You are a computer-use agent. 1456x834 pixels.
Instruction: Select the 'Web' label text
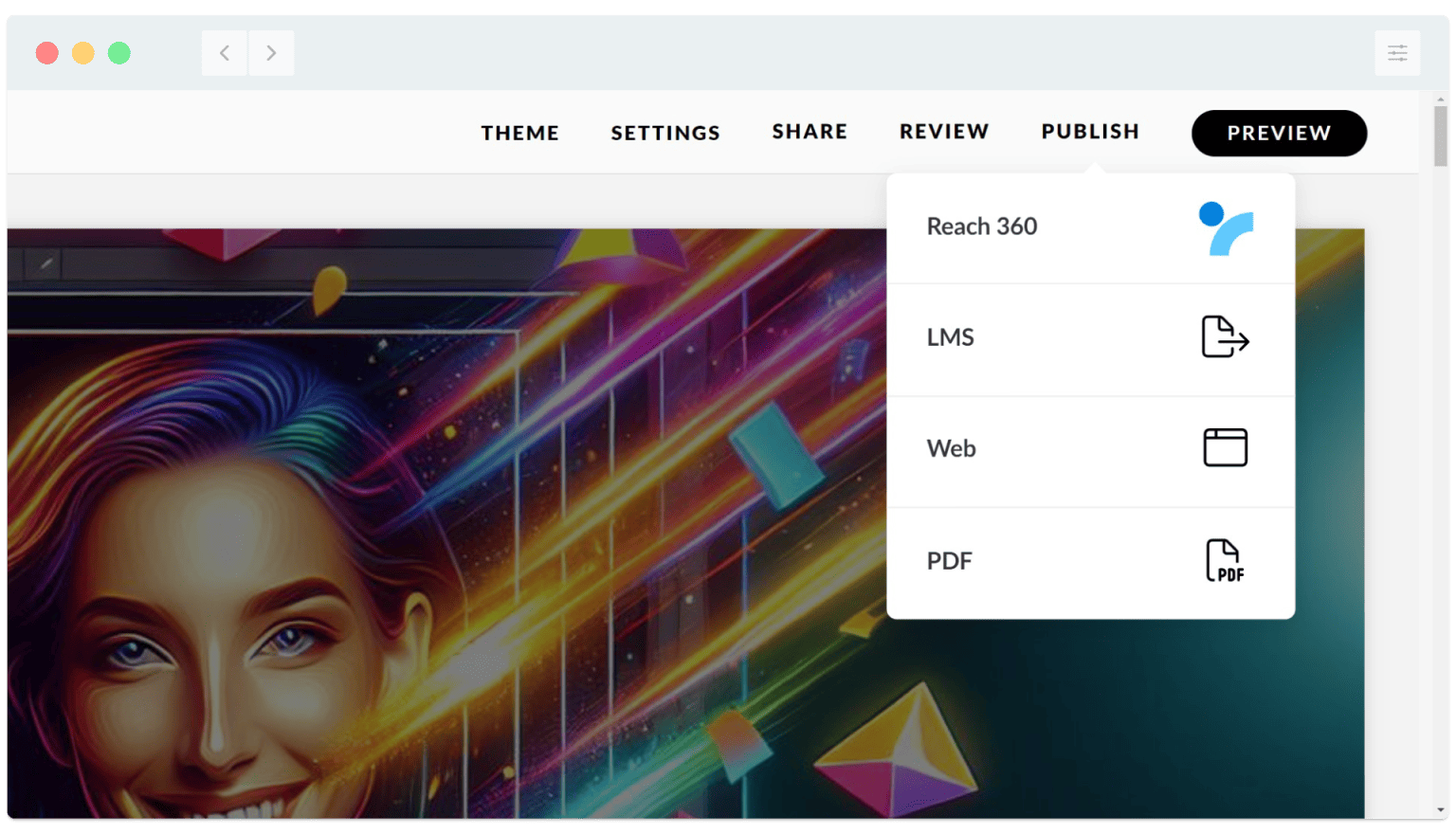click(952, 448)
